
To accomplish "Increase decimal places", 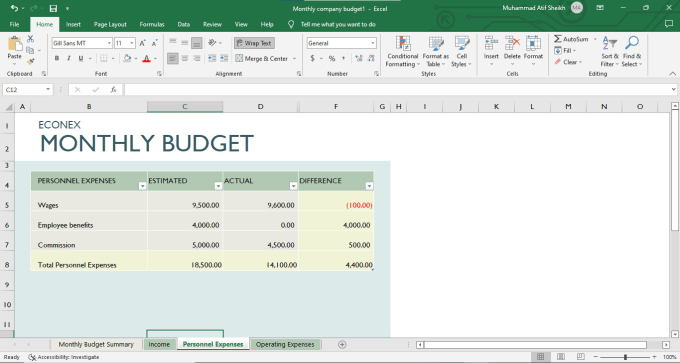I will (359, 58).
